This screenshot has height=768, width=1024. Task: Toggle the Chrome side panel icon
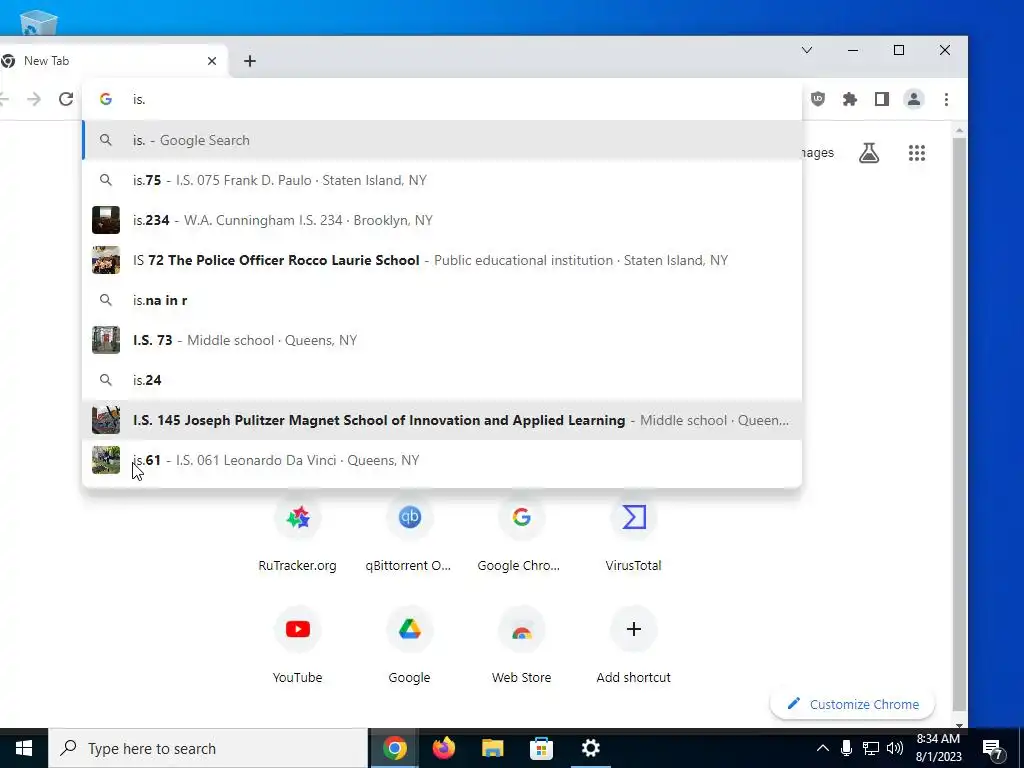(882, 99)
